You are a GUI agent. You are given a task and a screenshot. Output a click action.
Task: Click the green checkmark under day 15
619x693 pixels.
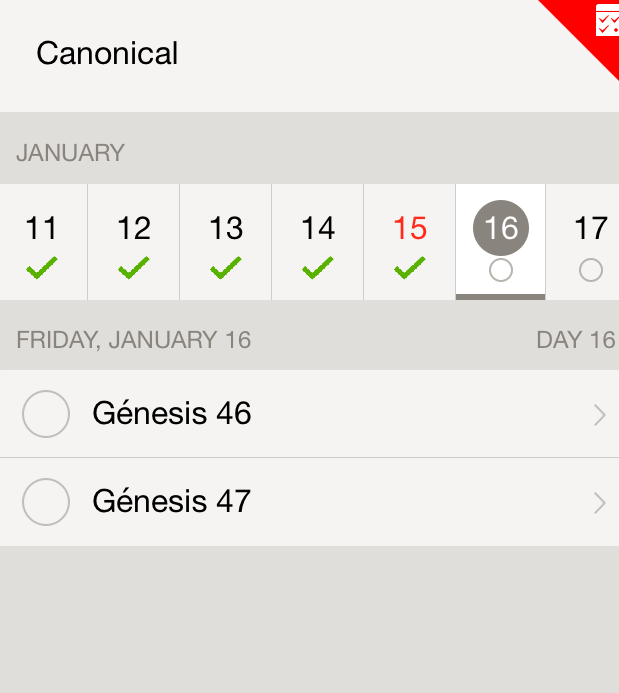coord(410,268)
